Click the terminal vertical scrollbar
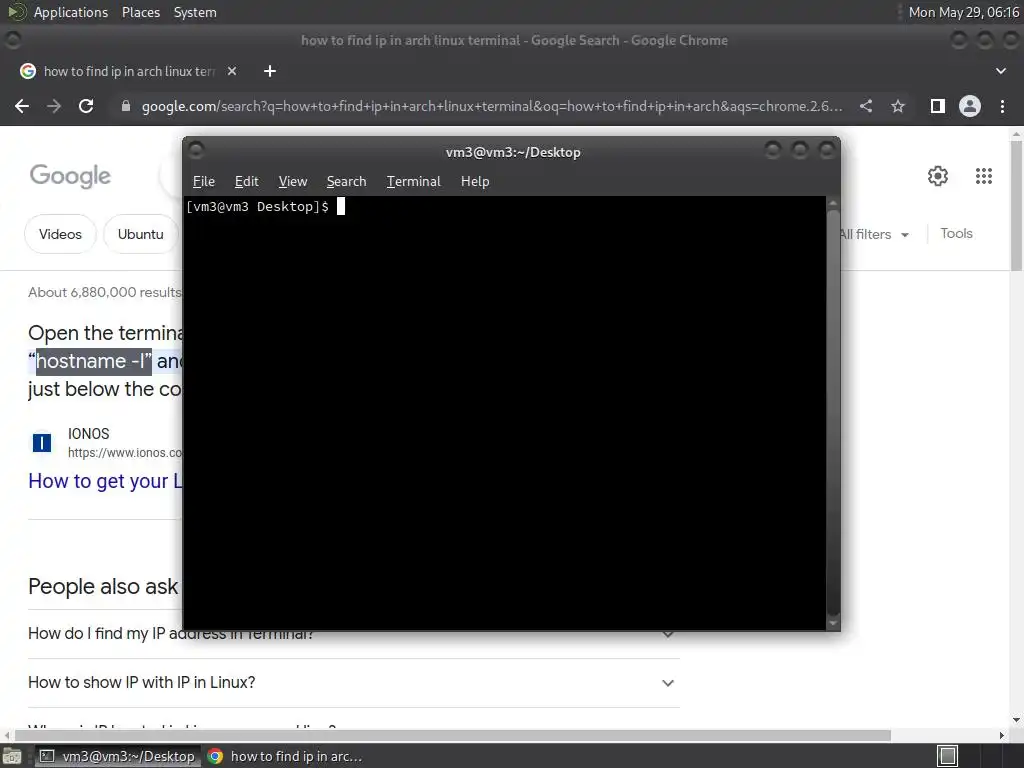 [x=833, y=413]
